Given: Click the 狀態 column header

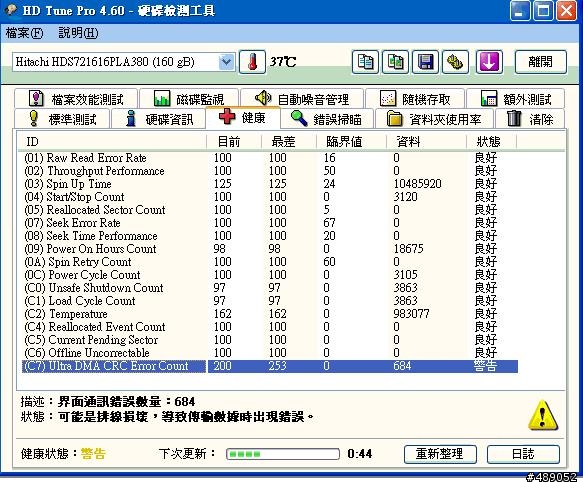Looking at the screenshot, I should (x=492, y=142).
